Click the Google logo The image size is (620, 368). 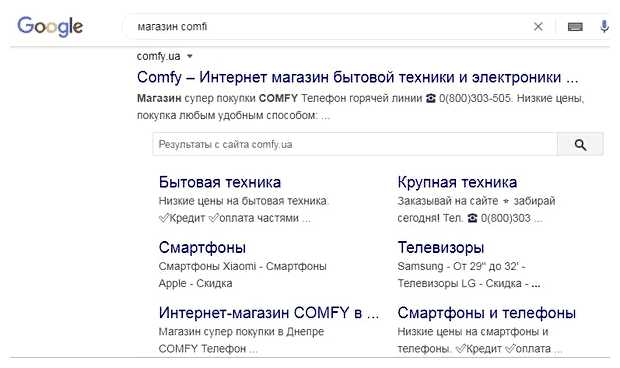50,26
